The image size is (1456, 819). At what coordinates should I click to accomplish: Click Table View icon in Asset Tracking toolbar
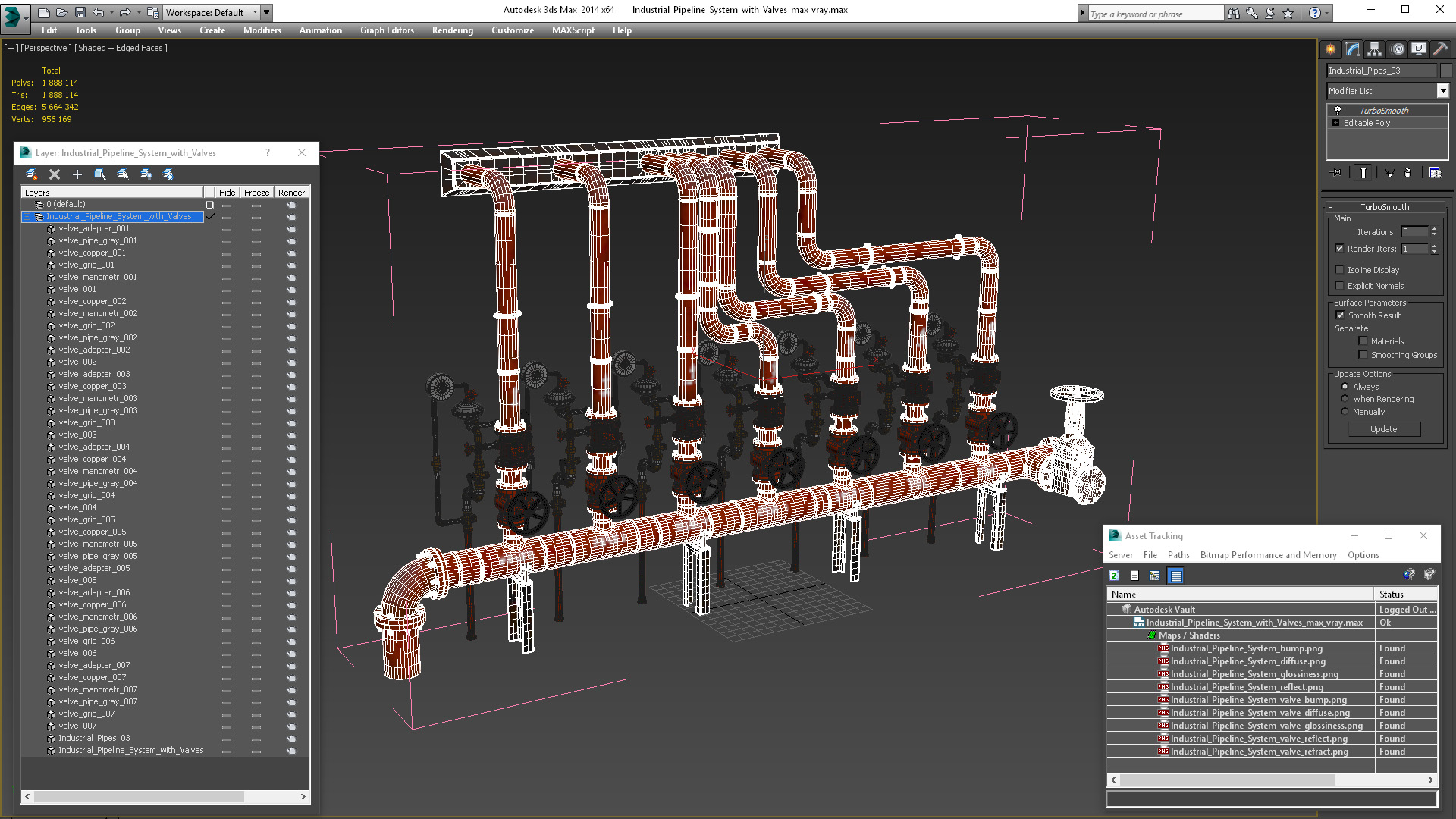[1176, 576]
